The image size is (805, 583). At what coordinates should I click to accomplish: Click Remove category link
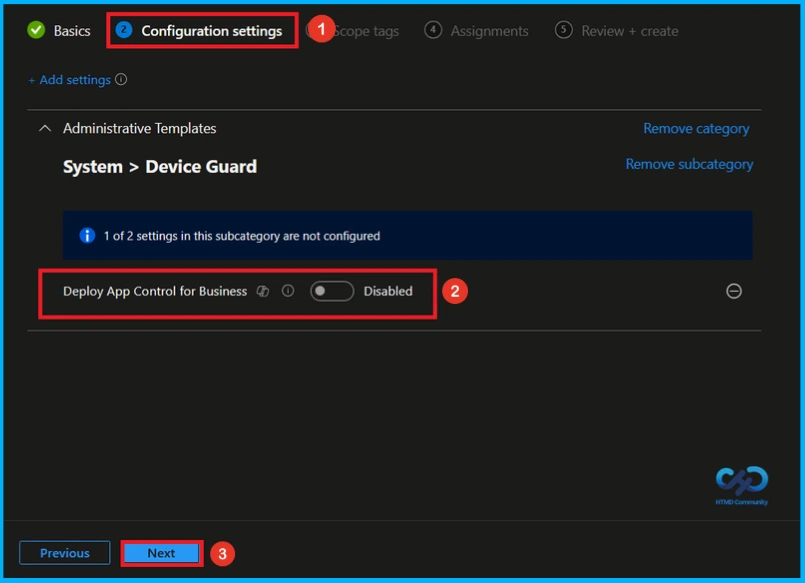click(x=696, y=128)
